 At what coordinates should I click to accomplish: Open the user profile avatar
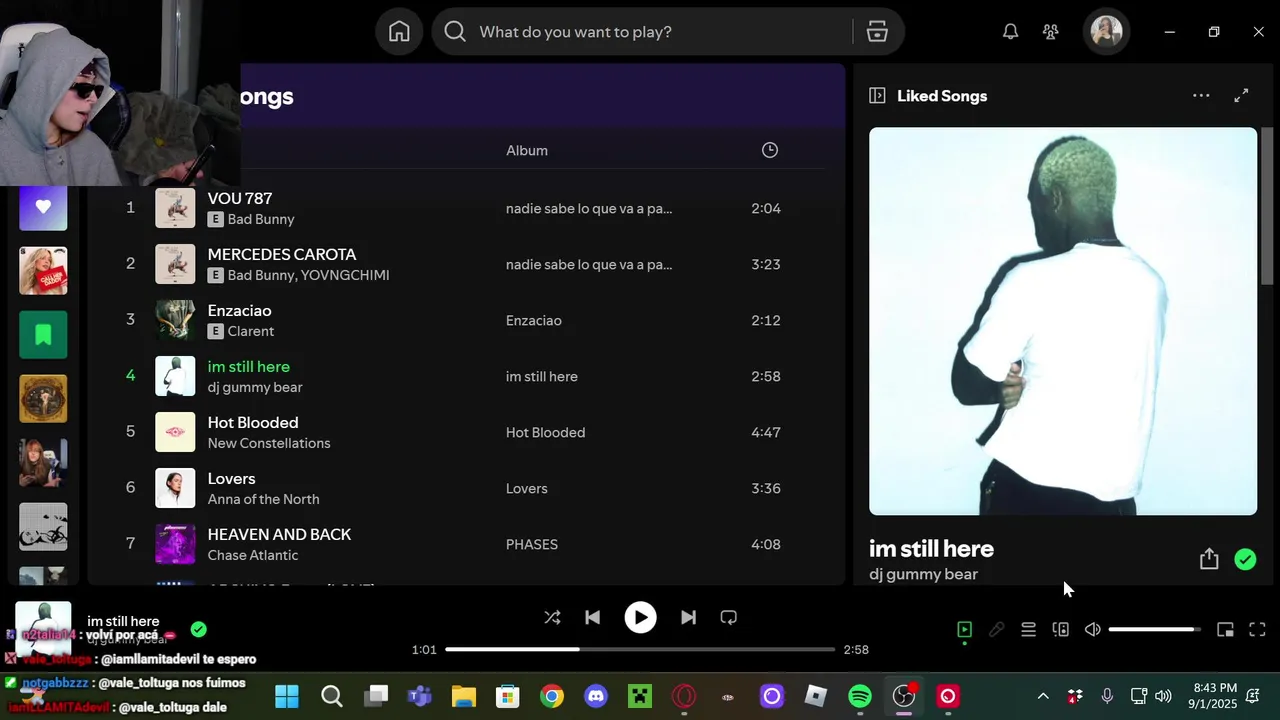coord(1106,32)
